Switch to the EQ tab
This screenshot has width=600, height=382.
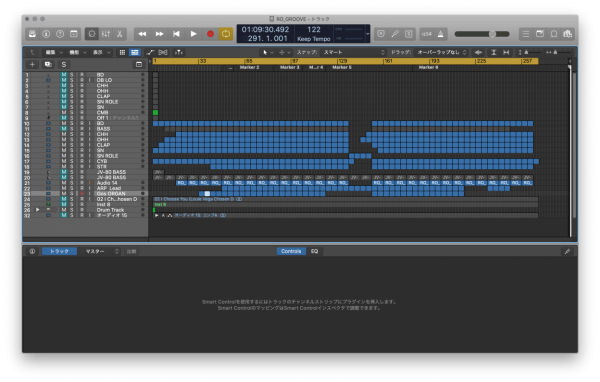pyautogui.click(x=315, y=251)
